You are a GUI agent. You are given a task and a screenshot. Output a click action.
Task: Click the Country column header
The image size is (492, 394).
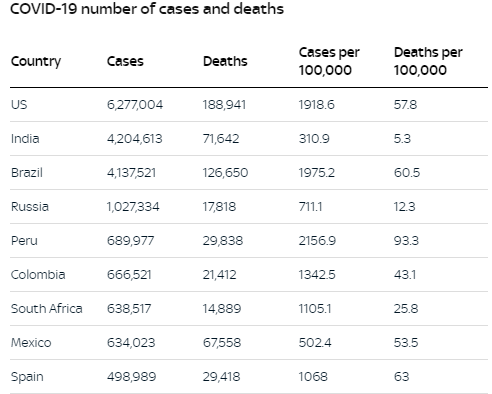click(36, 61)
